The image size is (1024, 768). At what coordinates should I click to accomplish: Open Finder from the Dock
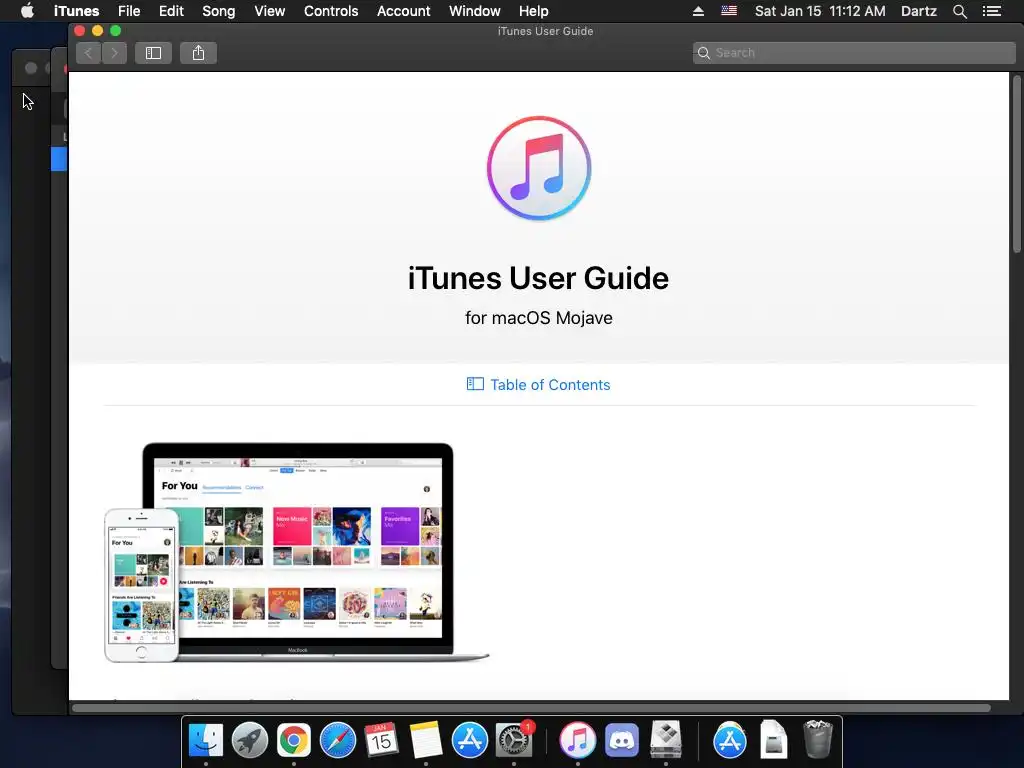[x=206, y=740]
